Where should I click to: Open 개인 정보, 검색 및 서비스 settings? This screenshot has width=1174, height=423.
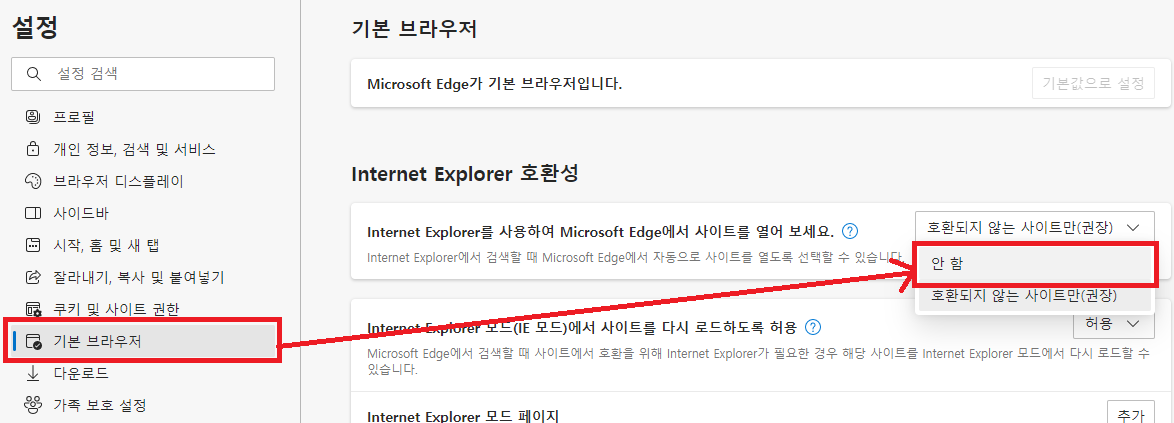pyautogui.click(x=135, y=149)
